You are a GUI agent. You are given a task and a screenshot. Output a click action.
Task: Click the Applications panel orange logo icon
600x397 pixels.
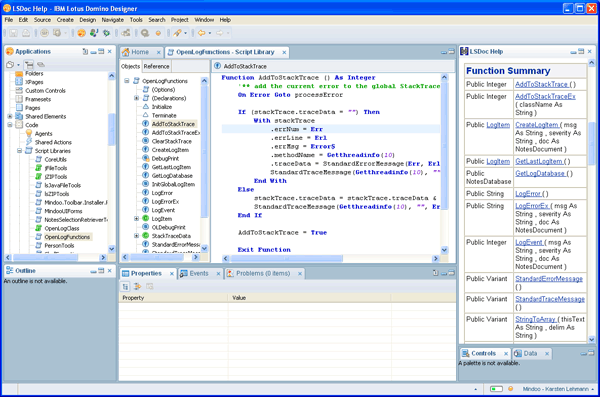(x=10, y=51)
